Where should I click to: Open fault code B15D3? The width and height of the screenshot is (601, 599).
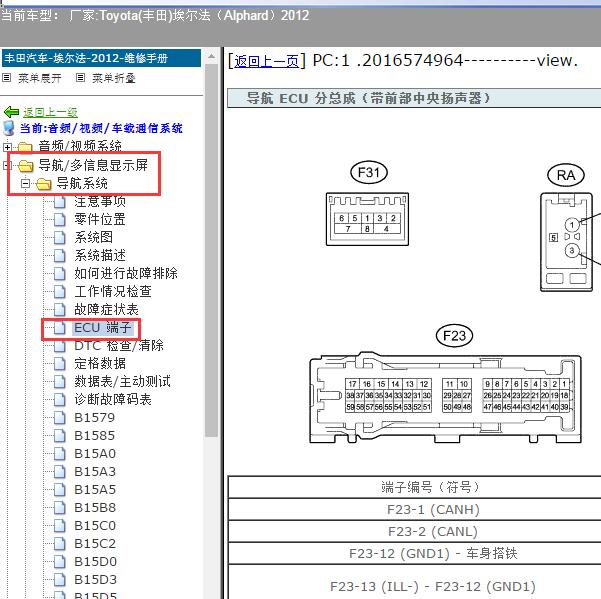point(95,580)
